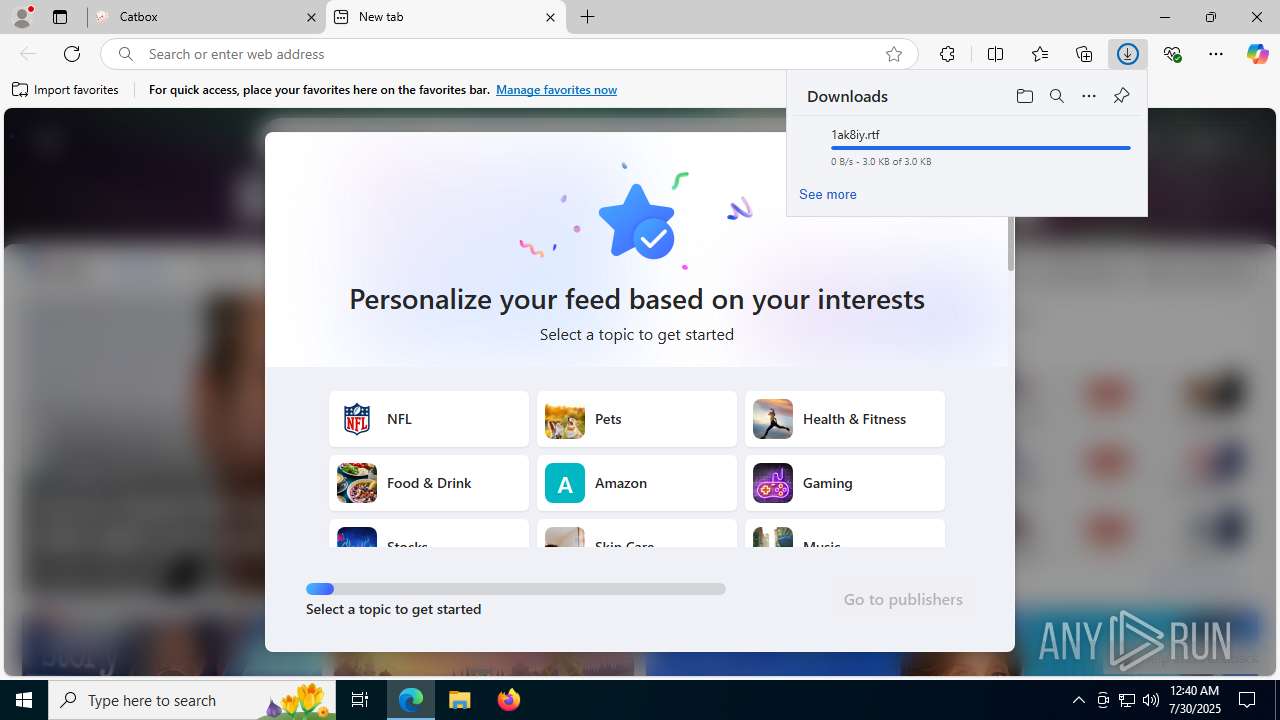This screenshot has height=720, width=1280.
Task: Open Split screen view
Action: (995, 54)
